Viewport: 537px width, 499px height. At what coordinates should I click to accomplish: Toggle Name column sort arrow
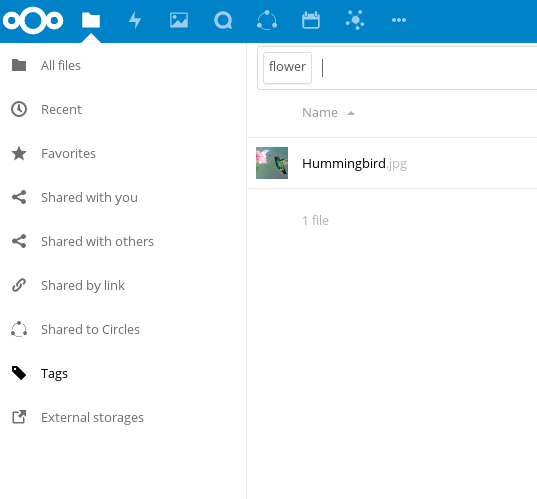[x=351, y=113]
